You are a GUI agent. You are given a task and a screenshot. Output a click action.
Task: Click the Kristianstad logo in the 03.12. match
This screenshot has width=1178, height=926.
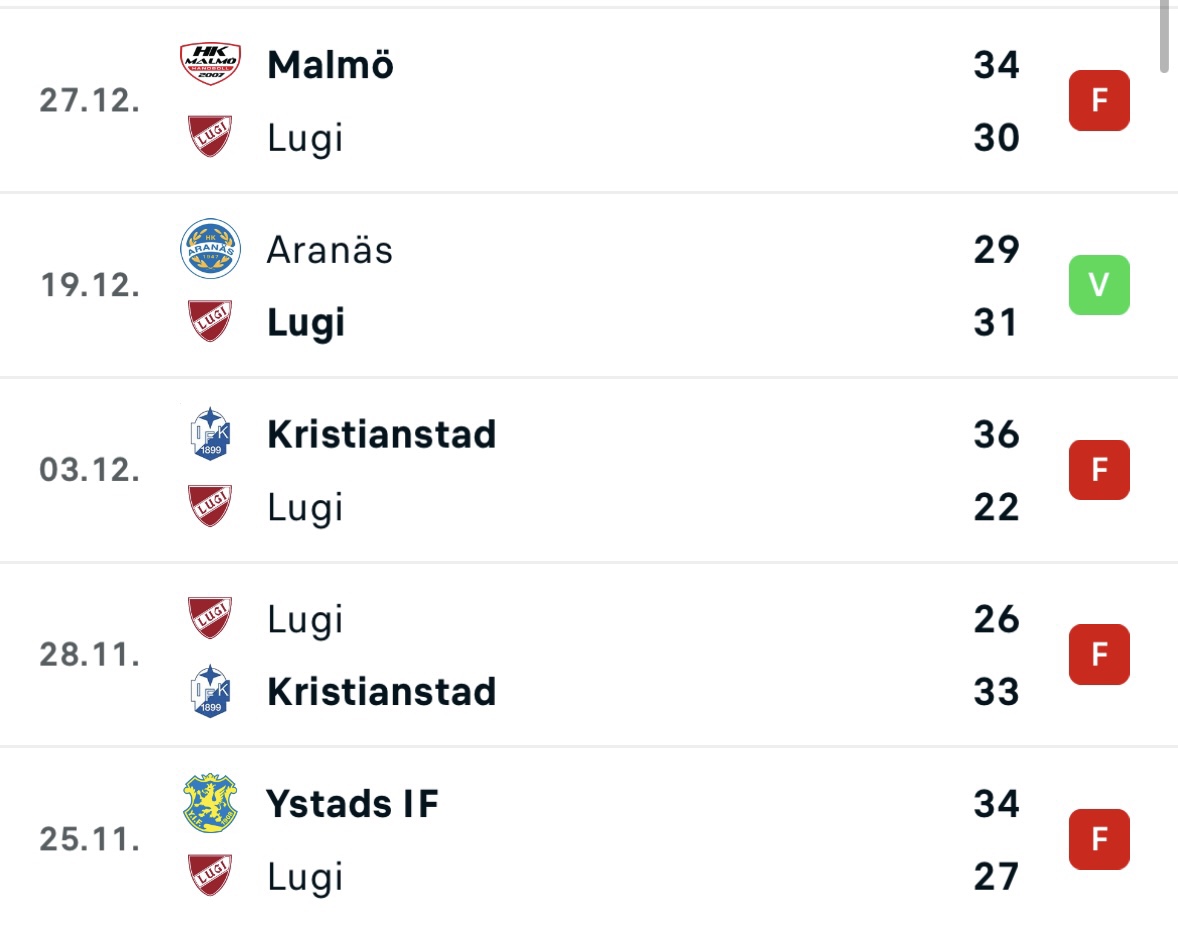pos(210,433)
